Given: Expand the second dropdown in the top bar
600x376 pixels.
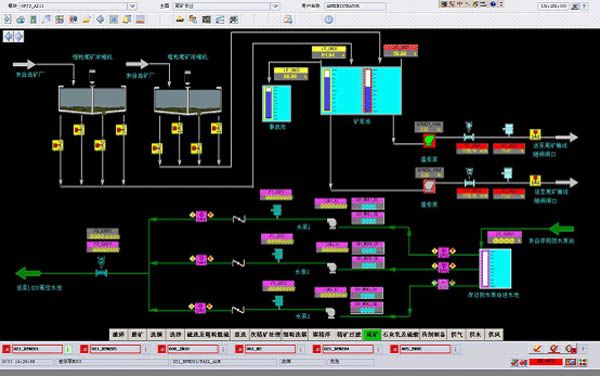Looking at the screenshot, I should 275,6.
